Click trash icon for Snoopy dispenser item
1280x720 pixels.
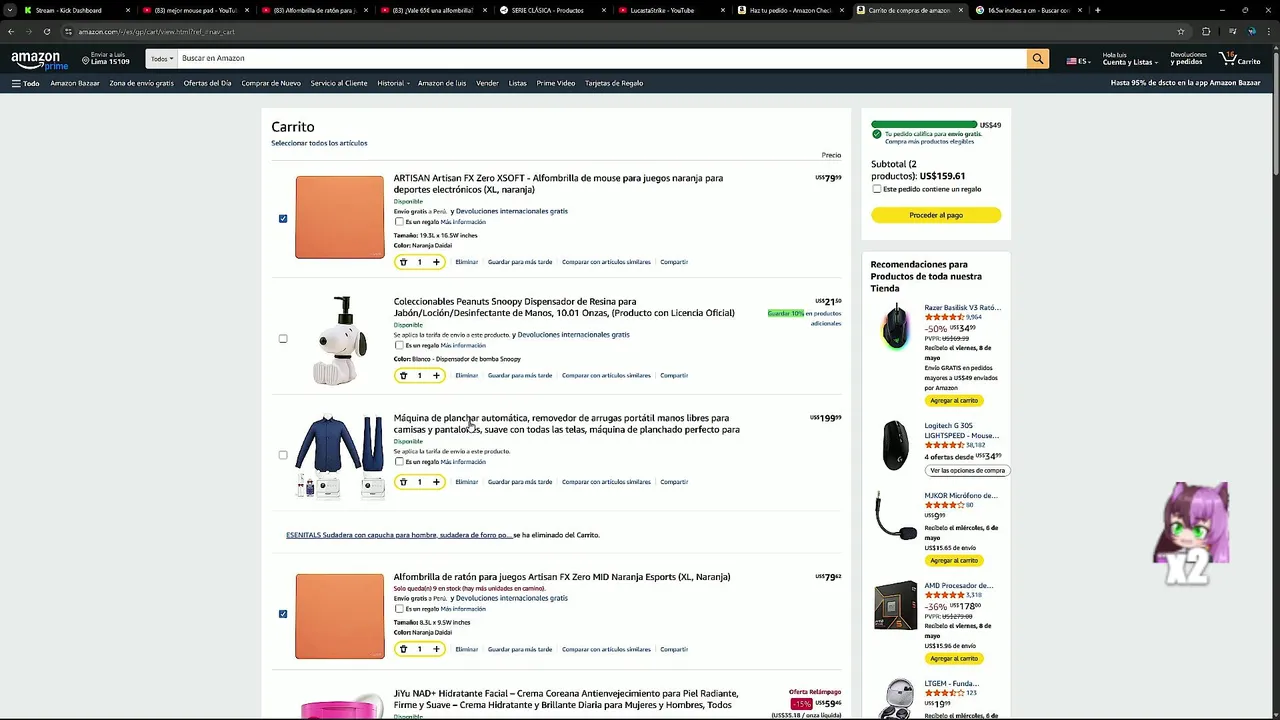pyautogui.click(x=403, y=375)
